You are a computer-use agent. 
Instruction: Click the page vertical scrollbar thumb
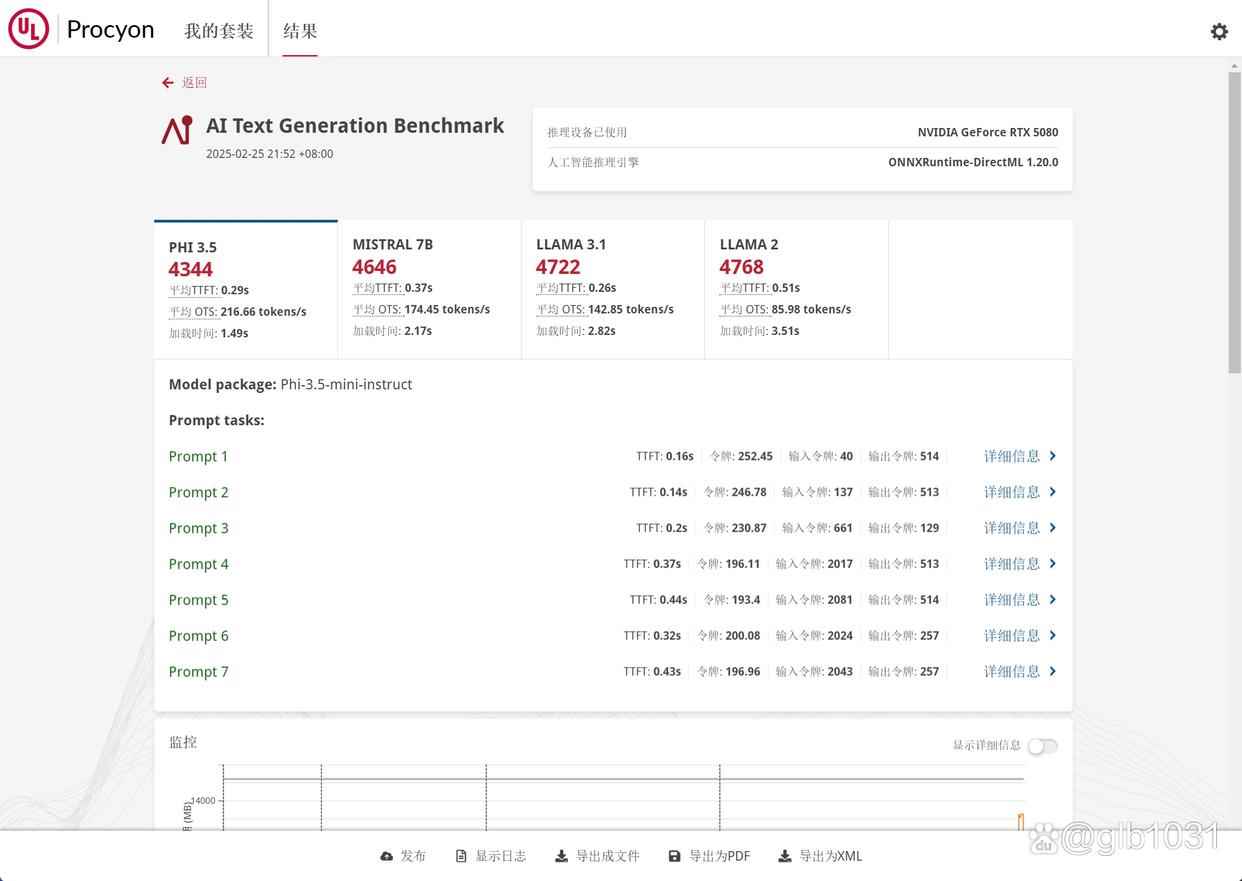point(1234,220)
